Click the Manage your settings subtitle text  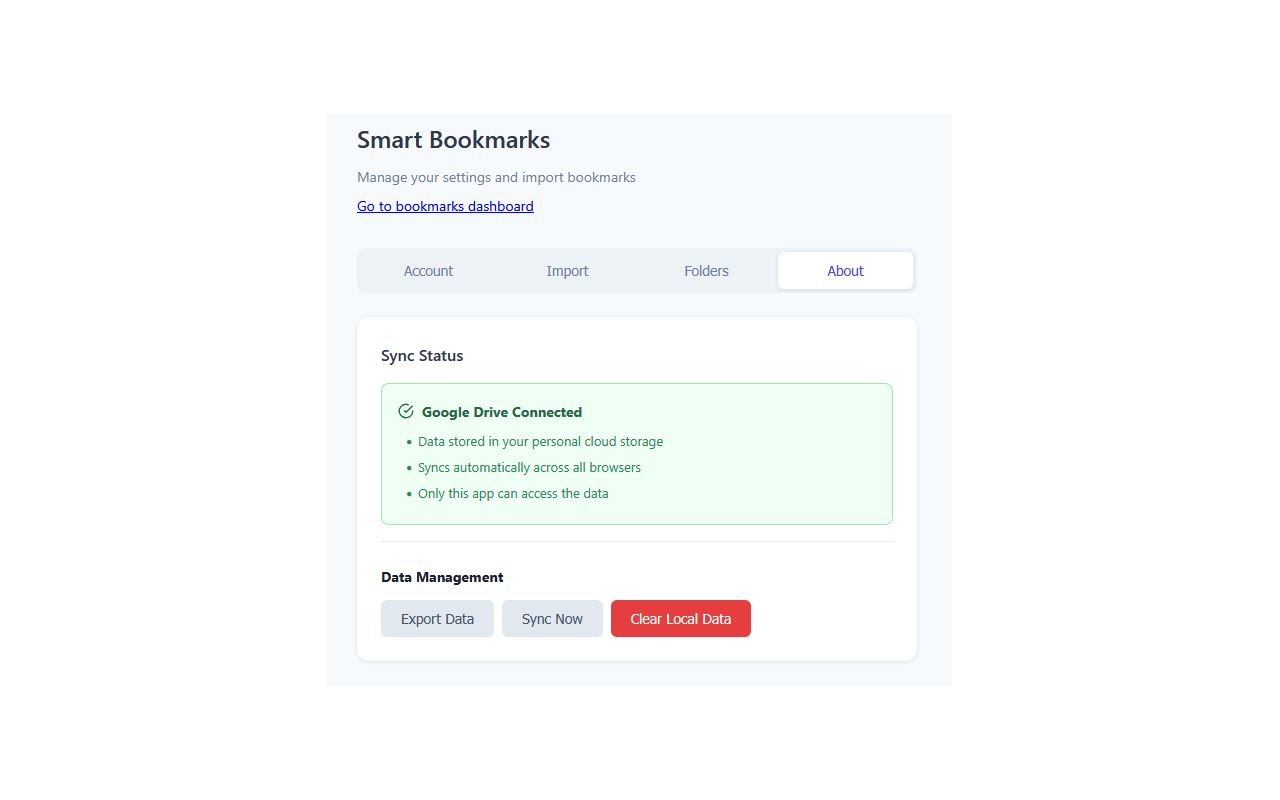(x=496, y=177)
